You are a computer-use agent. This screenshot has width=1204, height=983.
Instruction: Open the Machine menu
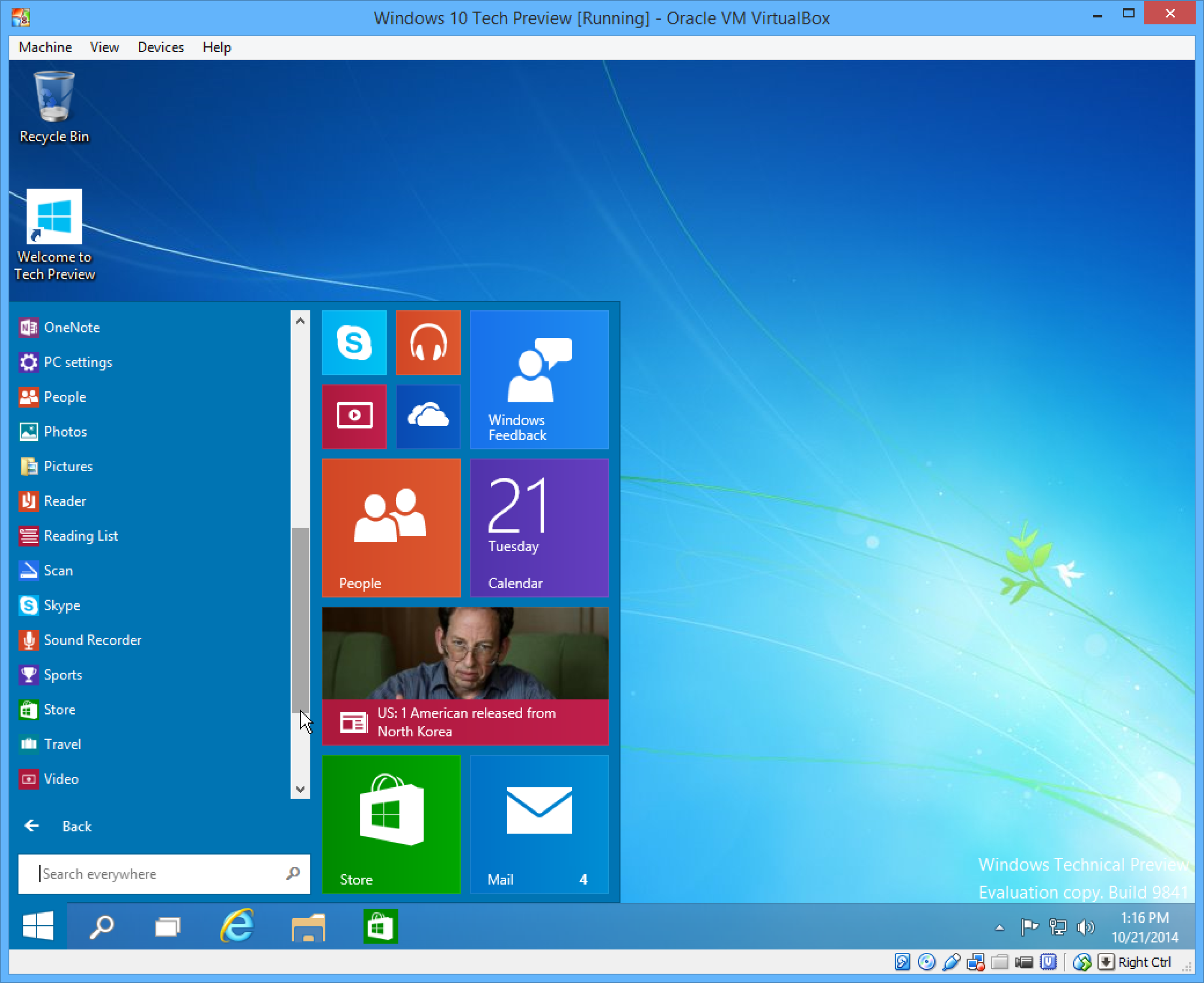(x=45, y=47)
